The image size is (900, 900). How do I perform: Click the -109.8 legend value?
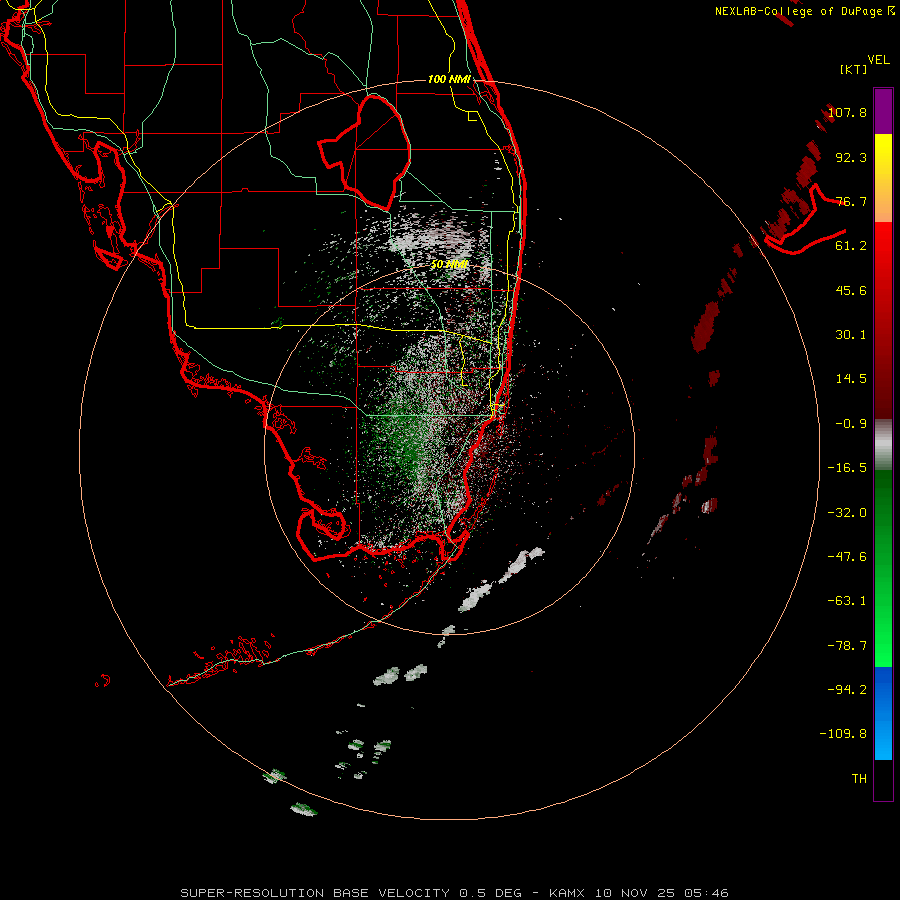(843, 734)
